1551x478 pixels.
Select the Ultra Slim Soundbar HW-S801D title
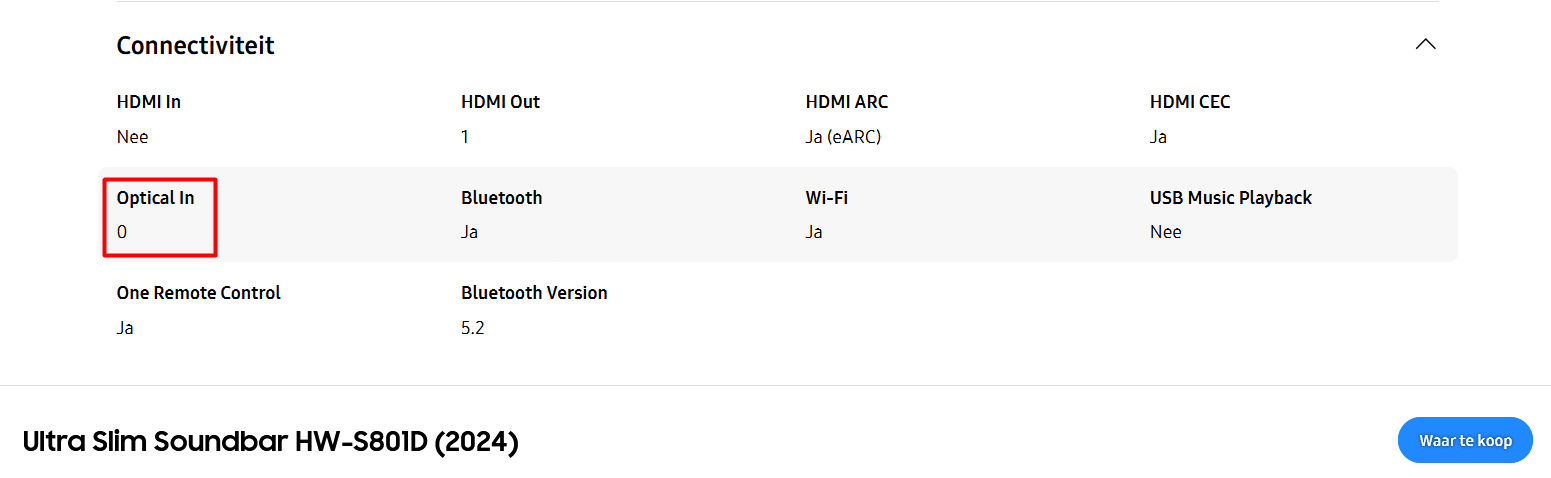[x=270, y=441]
